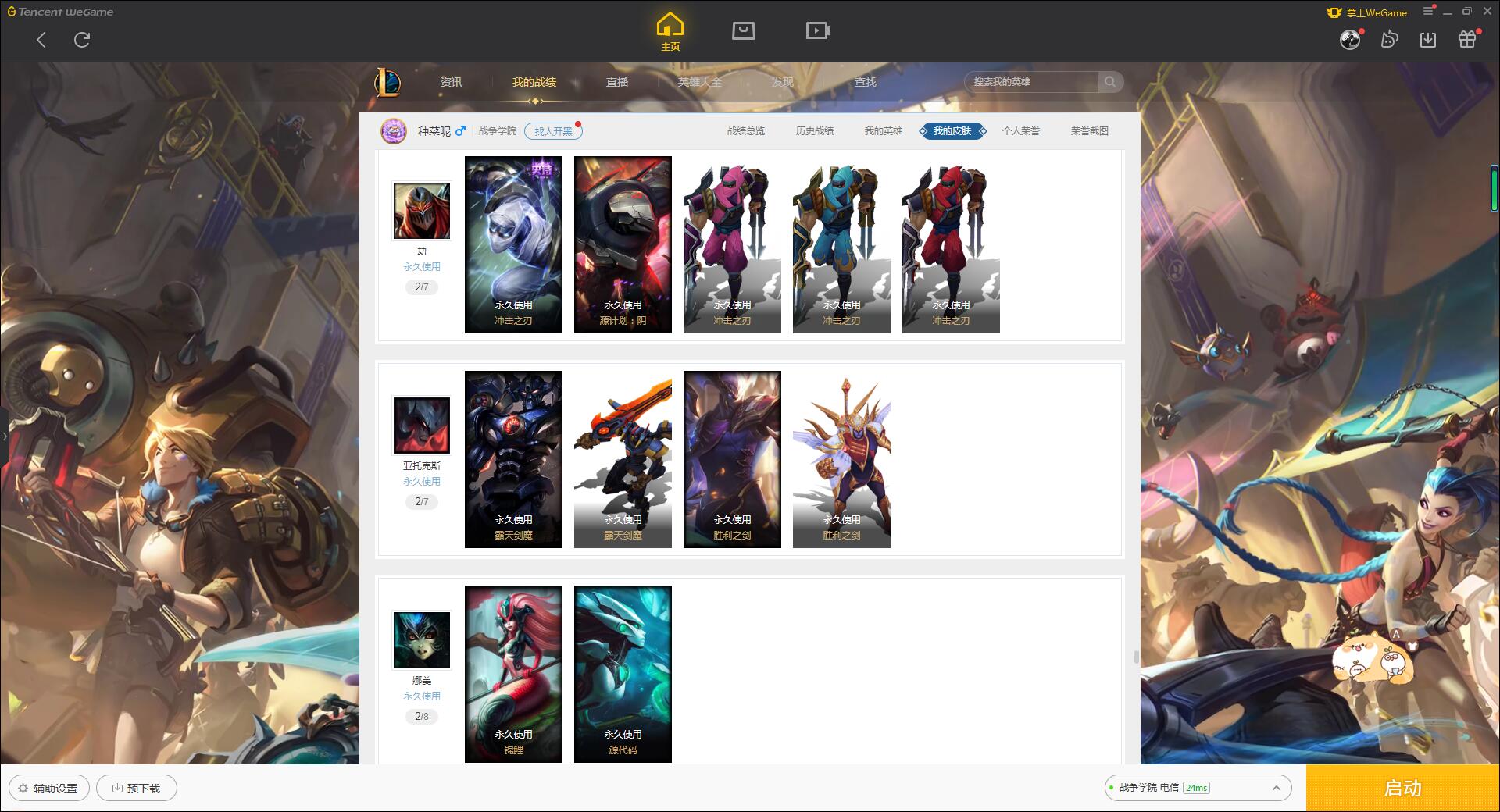Select the 劫 champion portrait
Image resolution: width=1500 pixels, height=812 pixels.
pyautogui.click(x=422, y=211)
